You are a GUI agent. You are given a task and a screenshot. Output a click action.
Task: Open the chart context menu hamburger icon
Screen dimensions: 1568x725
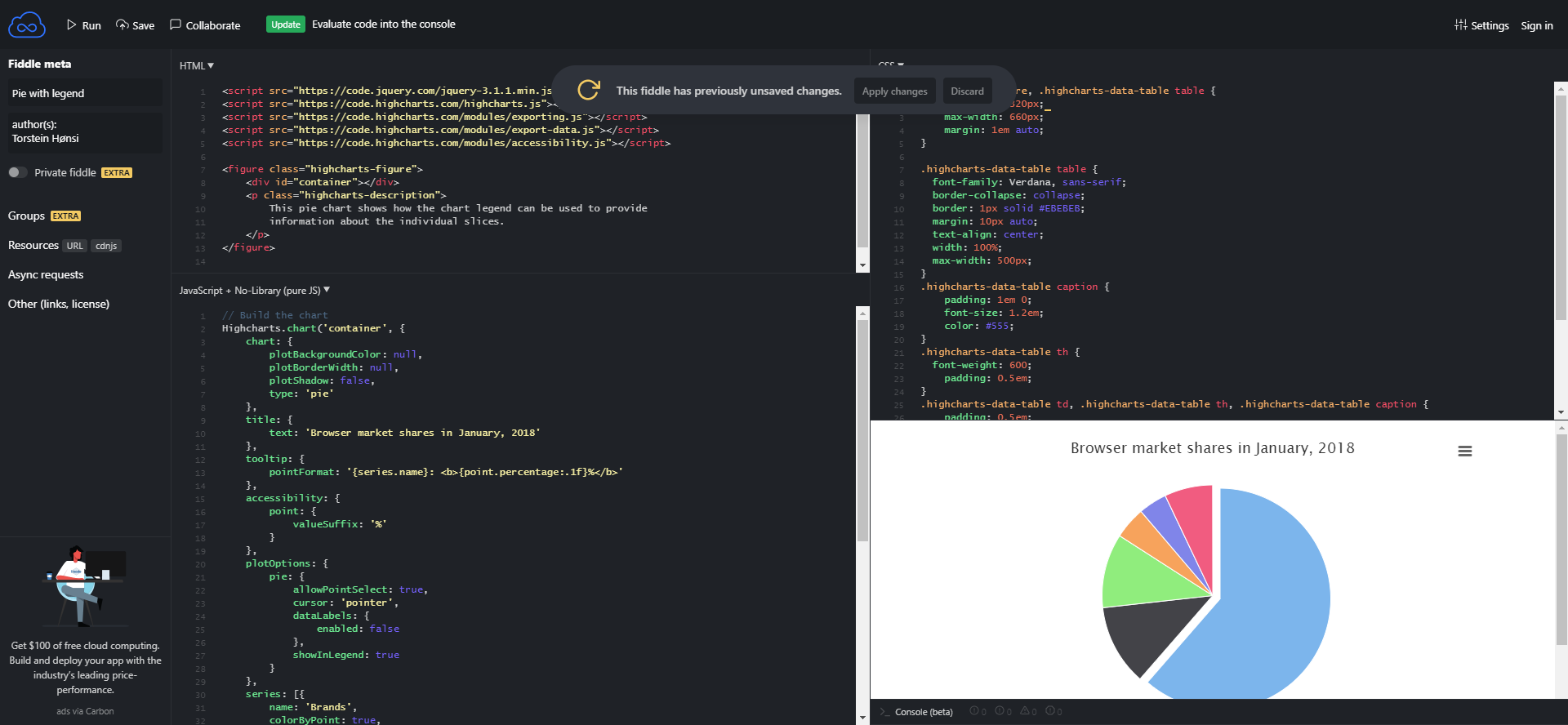tap(1465, 451)
